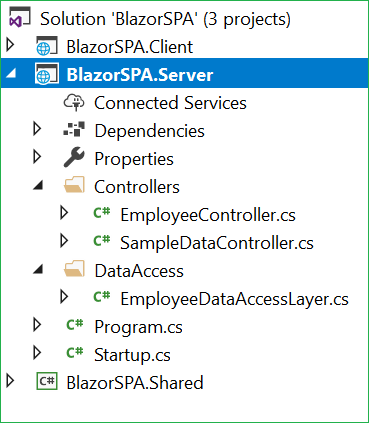The width and height of the screenshot is (369, 423).
Task: Expand the Dependencies node arrow
Action: click(x=37, y=129)
